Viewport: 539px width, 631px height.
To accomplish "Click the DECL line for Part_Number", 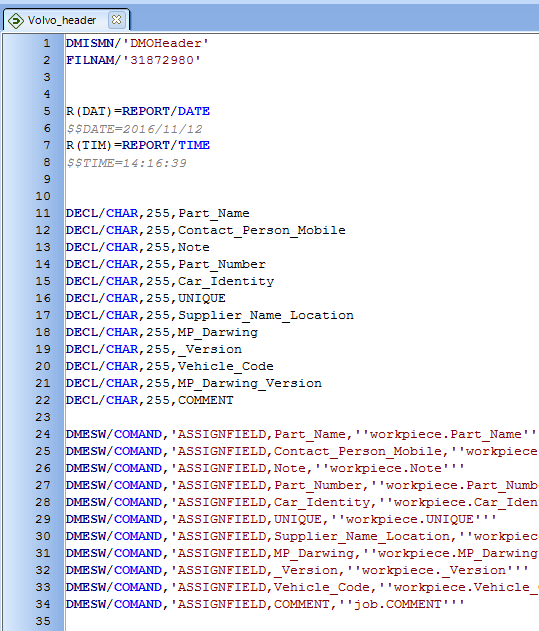I will click(x=166, y=264).
